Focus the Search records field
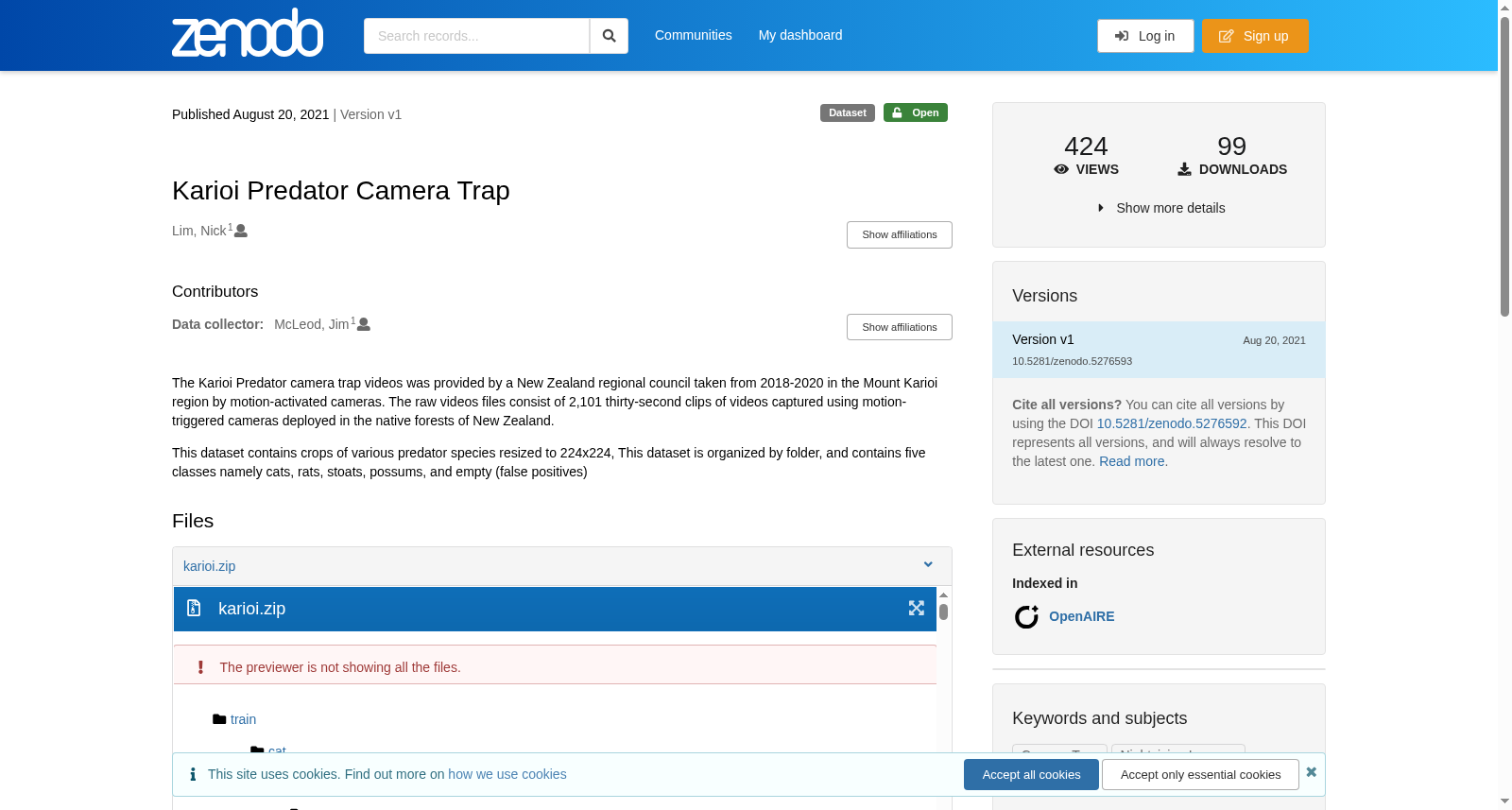Viewport: 1512px width, 810px height. coord(476,36)
